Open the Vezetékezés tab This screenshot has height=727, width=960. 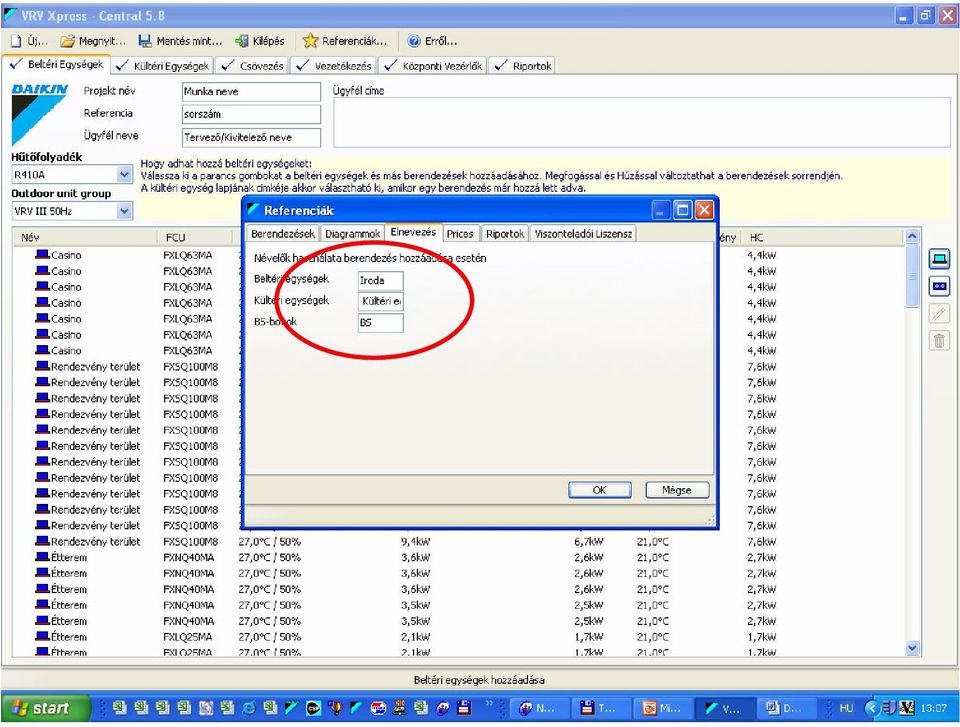point(333,66)
